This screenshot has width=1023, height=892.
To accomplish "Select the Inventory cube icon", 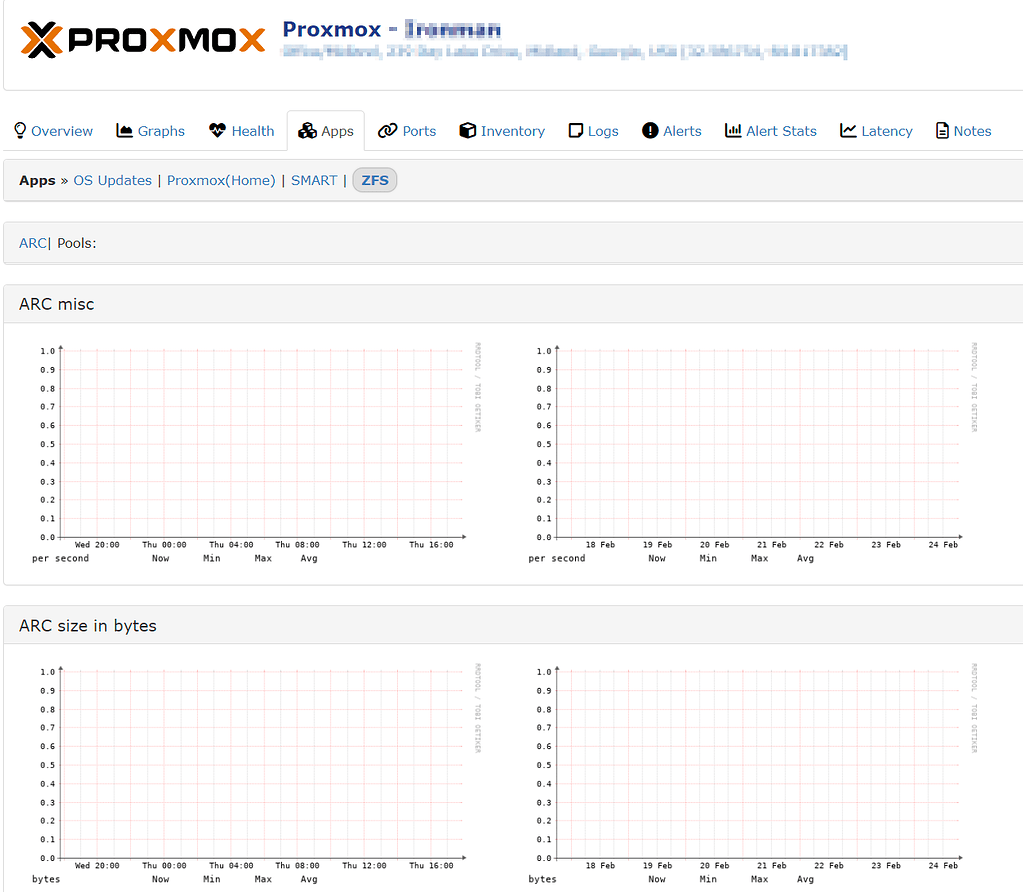I will pyautogui.click(x=467, y=130).
